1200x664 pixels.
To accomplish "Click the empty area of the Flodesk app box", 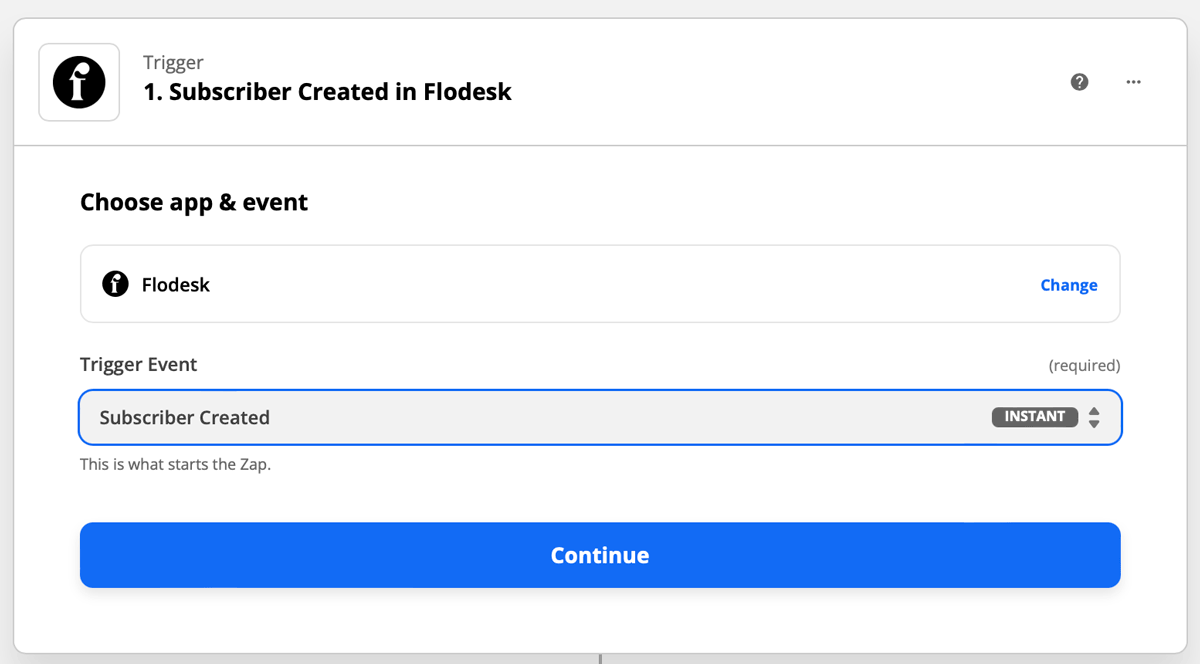I will click(620, 285).
